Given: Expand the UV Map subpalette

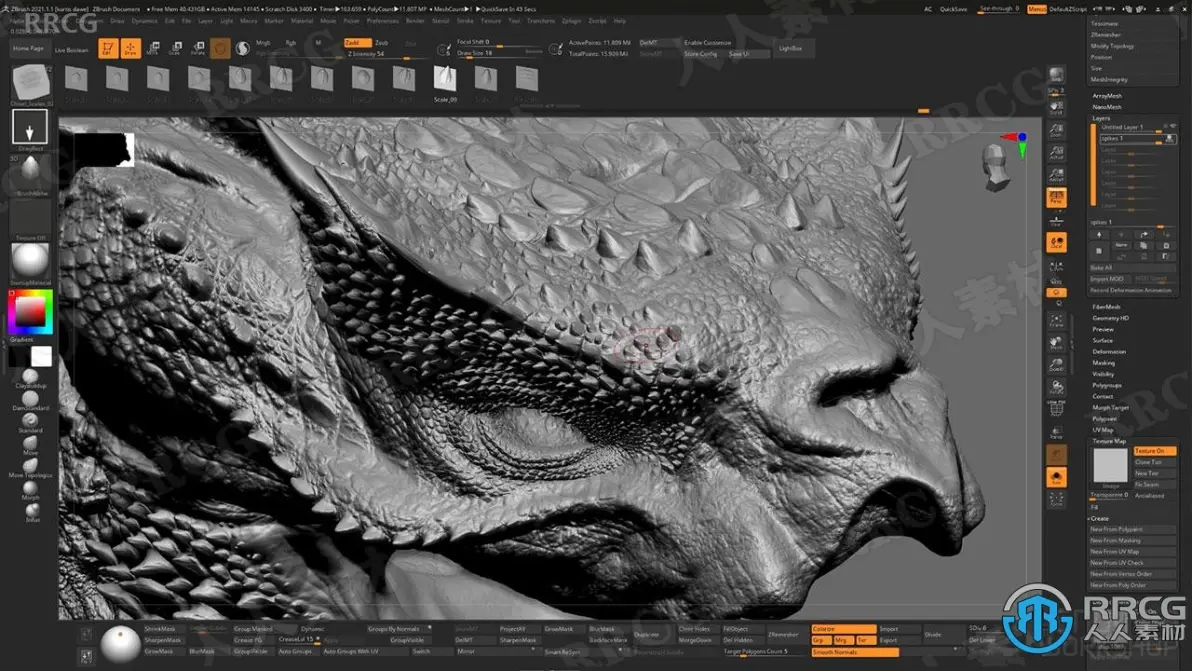Looking at the screenshot, I should tap(1102, 430).
